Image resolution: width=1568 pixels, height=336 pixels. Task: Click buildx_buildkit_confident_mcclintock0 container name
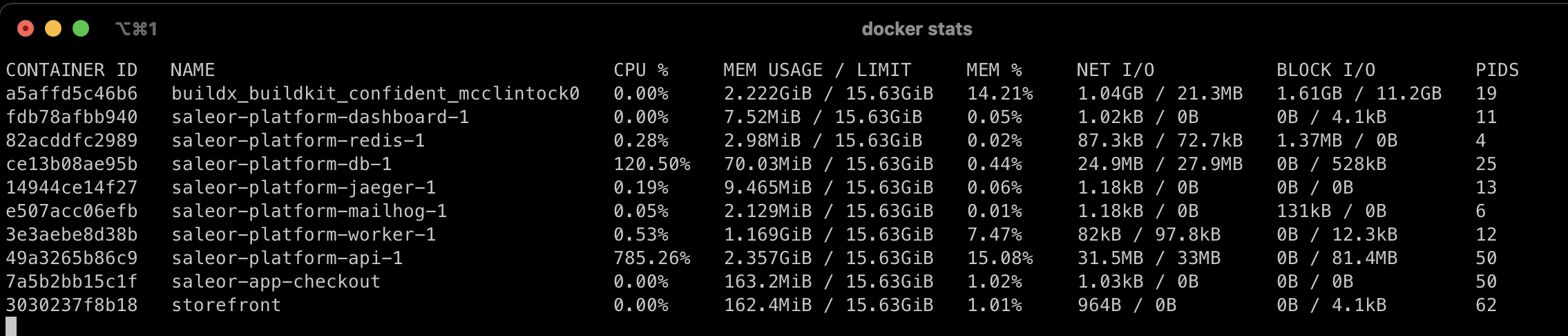pyautogui.click(x=376, y=93)
